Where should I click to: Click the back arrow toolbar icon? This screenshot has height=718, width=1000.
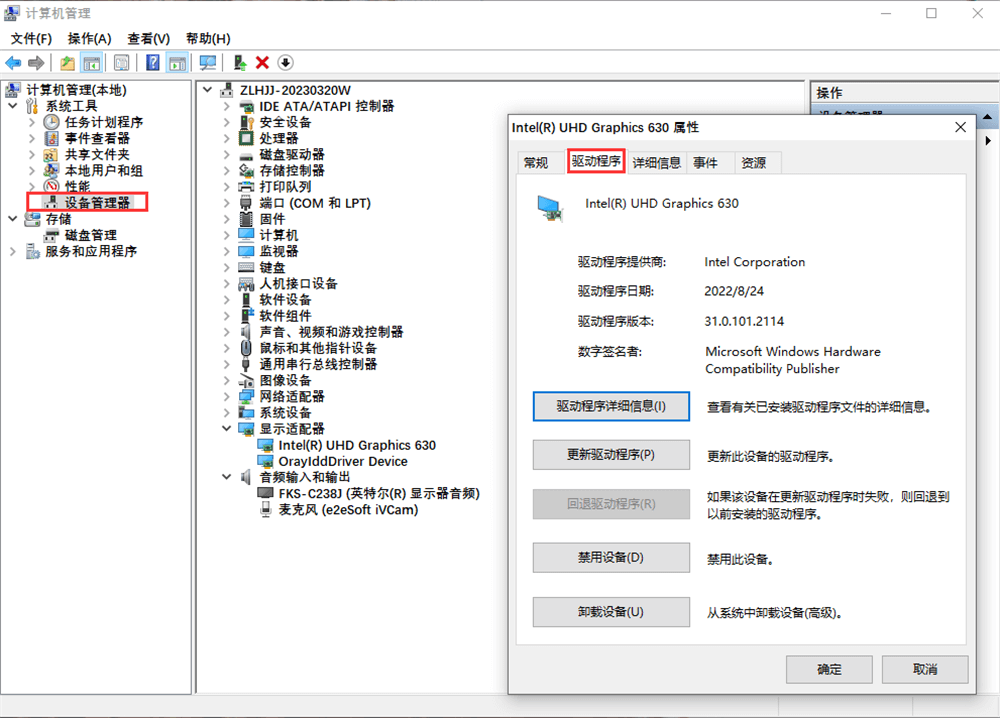point(13,63)
